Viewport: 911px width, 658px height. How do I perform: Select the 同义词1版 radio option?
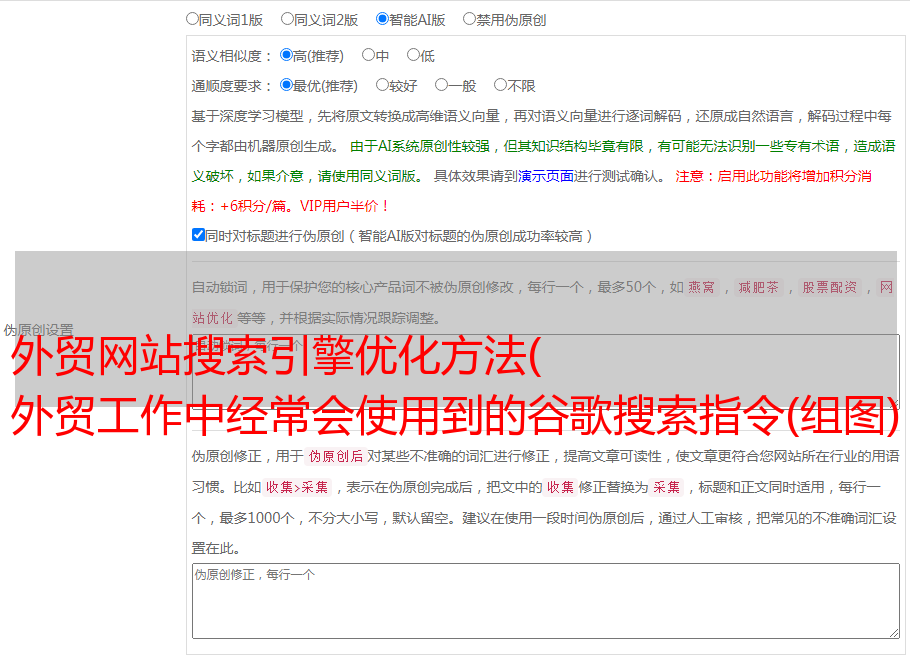[x=192, y=19]
